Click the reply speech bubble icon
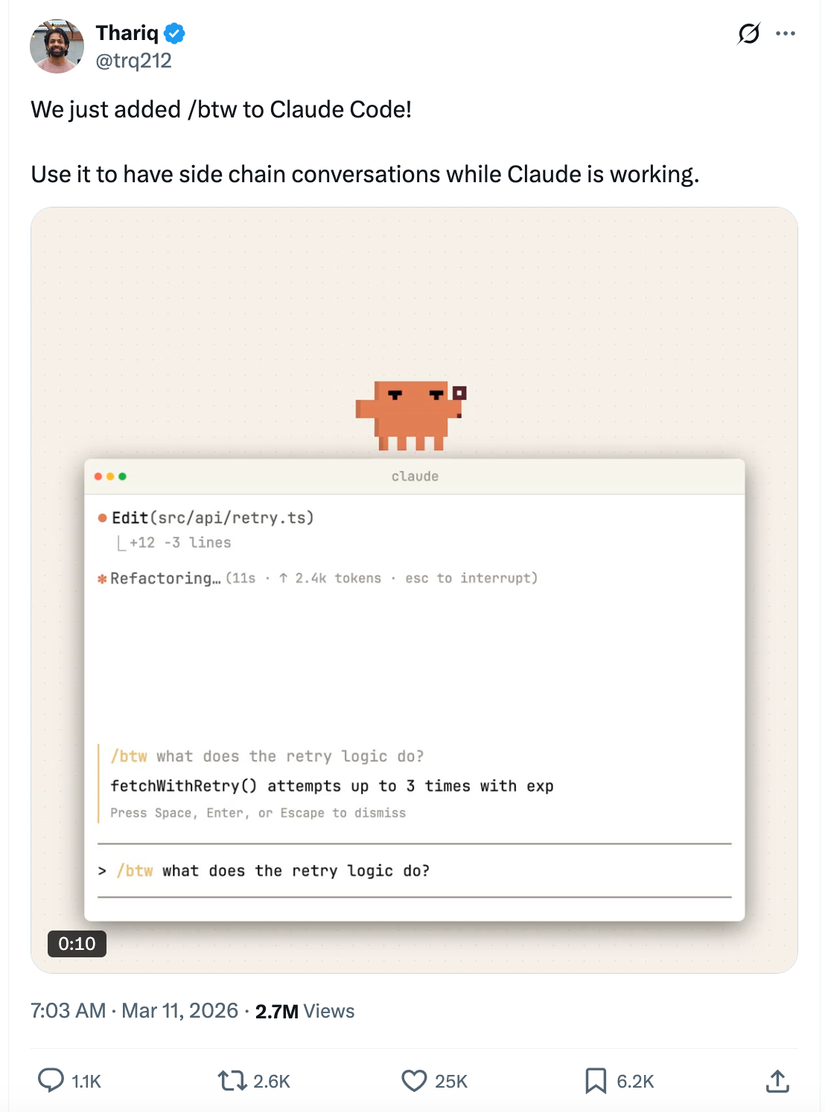 (51, 1080)
